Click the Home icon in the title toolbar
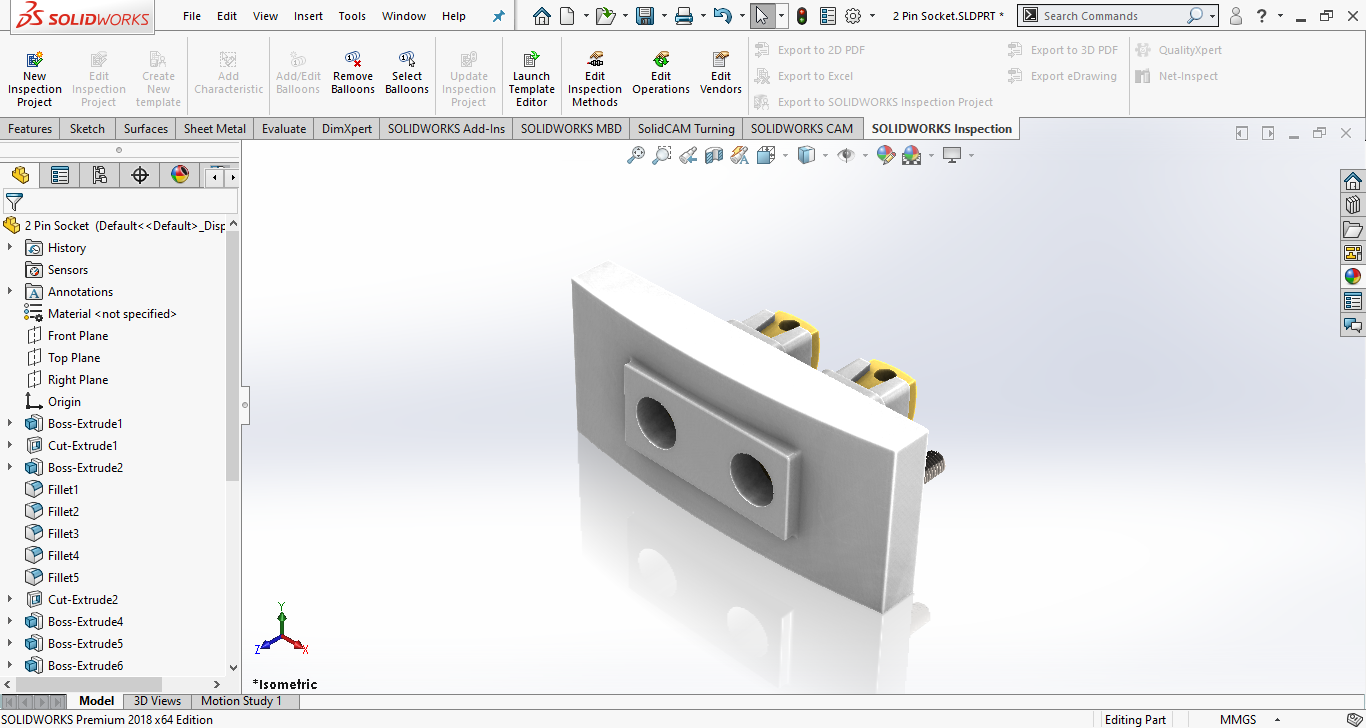Image resolution: width=1366 pixels, height=728 pixels. [x=541, y=16]
